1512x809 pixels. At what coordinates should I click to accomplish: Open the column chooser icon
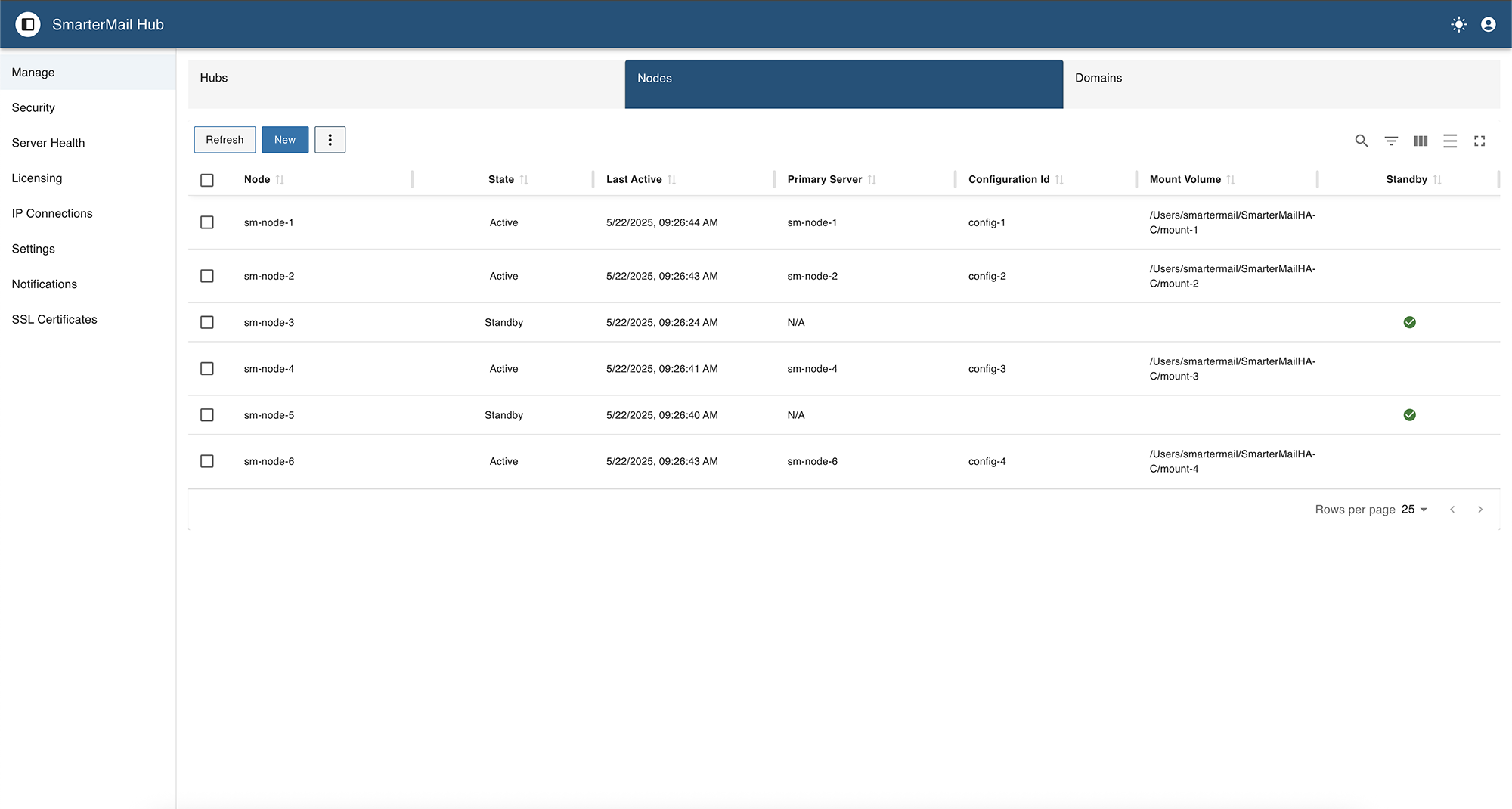tap(1421, 141)
